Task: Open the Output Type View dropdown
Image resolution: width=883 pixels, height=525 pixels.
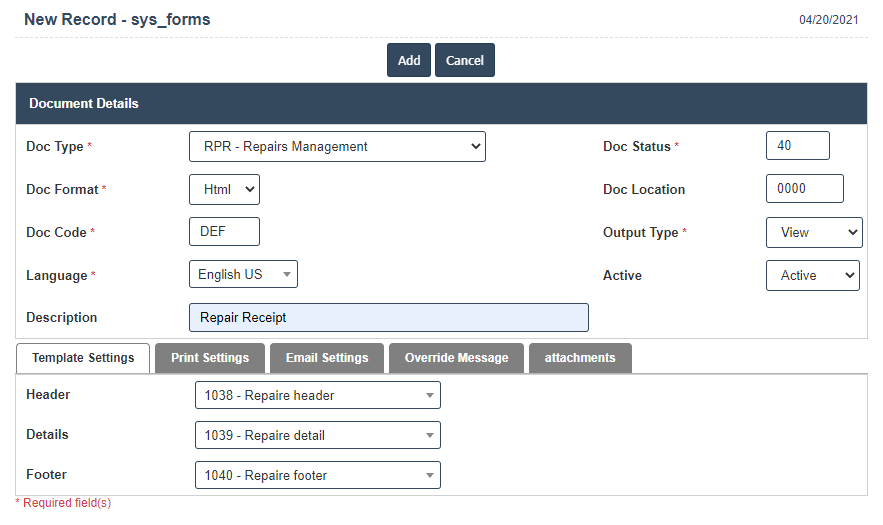Action: (813, 232)
